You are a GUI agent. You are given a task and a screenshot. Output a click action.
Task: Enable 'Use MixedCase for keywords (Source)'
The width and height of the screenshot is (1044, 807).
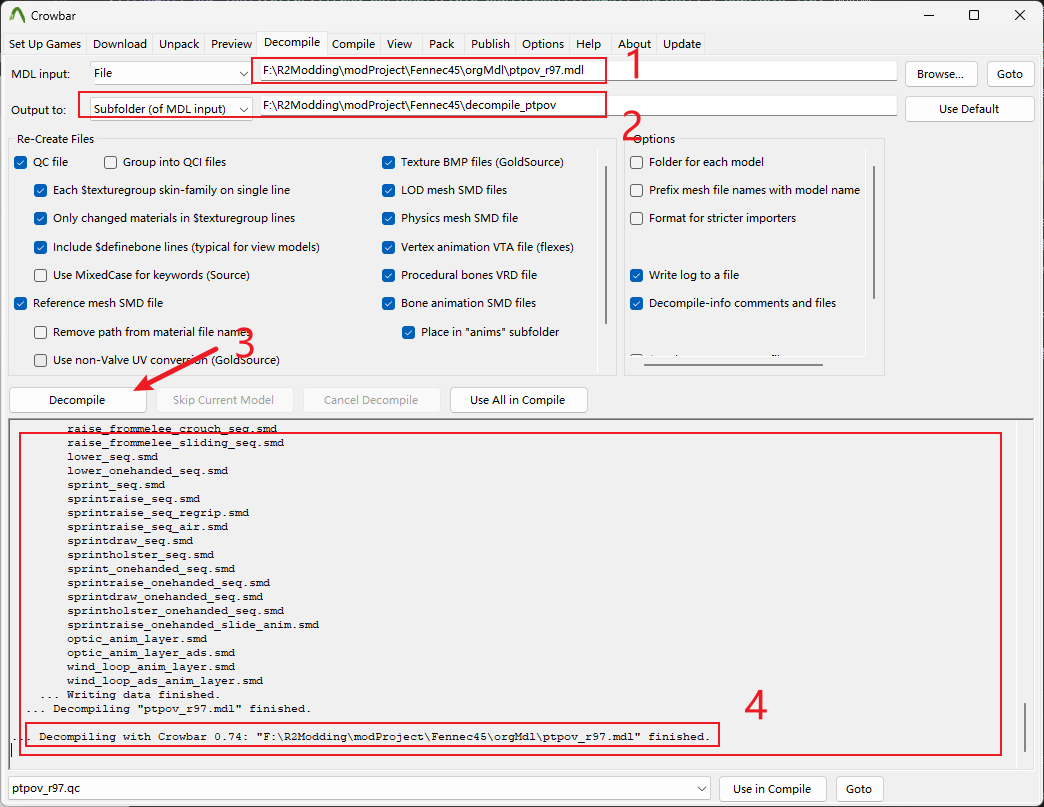(40, 275)
